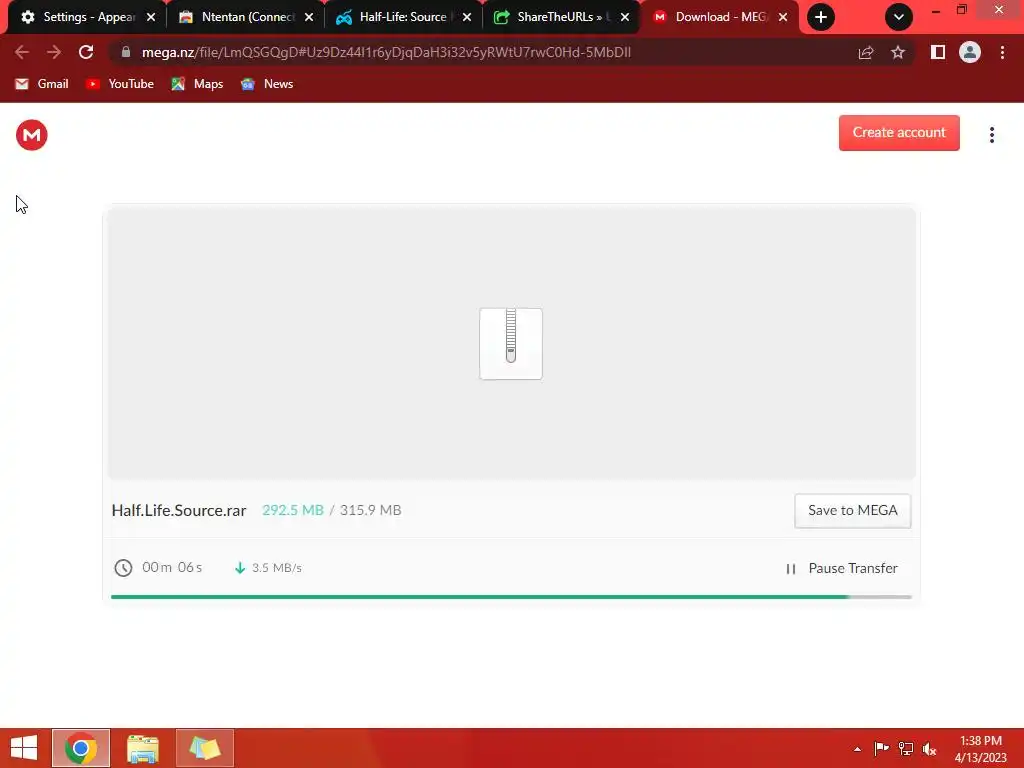Click the clock remaining-time icon

(123, 568)
